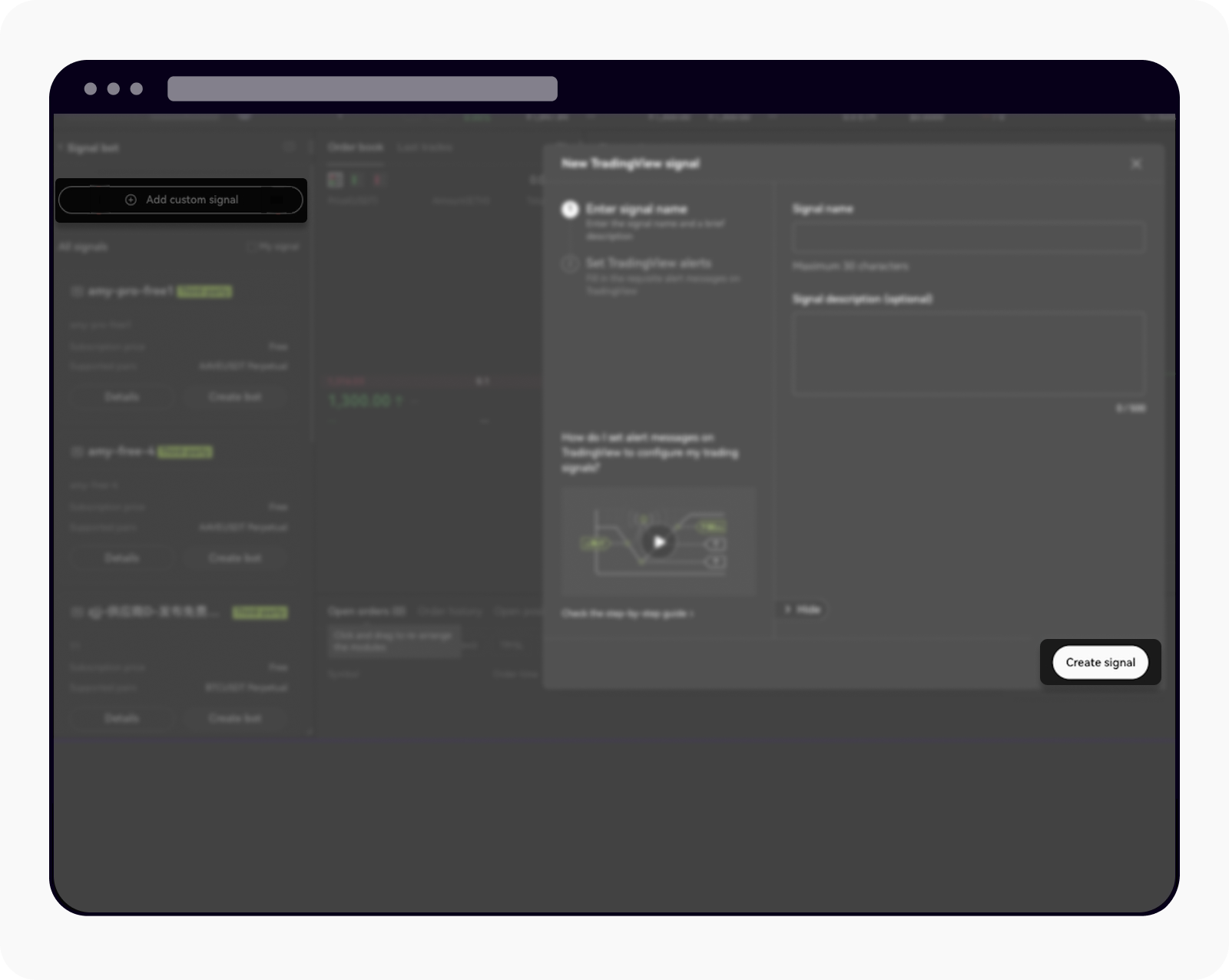Click the browser address bar
The height and width of the screenshot is (980, 1229).
click(x=363, y=88)
